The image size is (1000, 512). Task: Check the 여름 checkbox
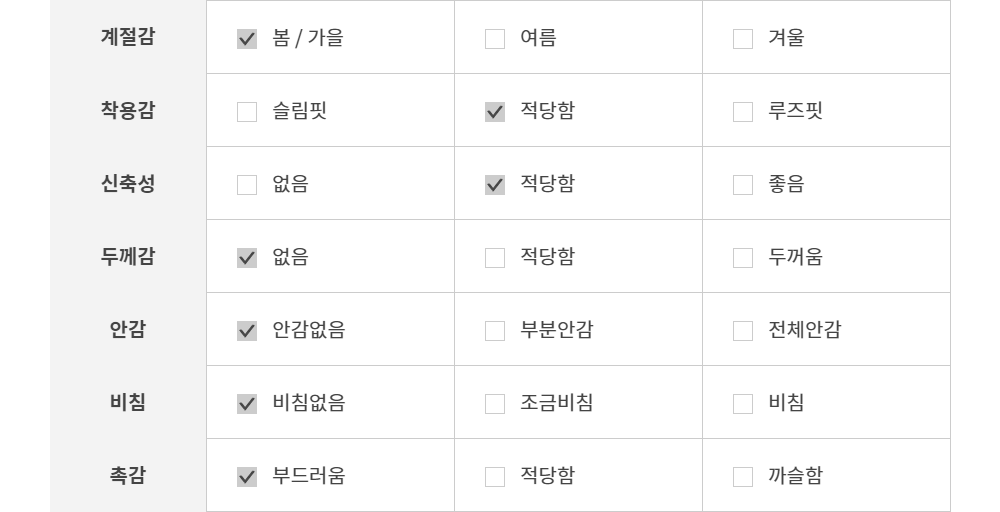[495, 39]
